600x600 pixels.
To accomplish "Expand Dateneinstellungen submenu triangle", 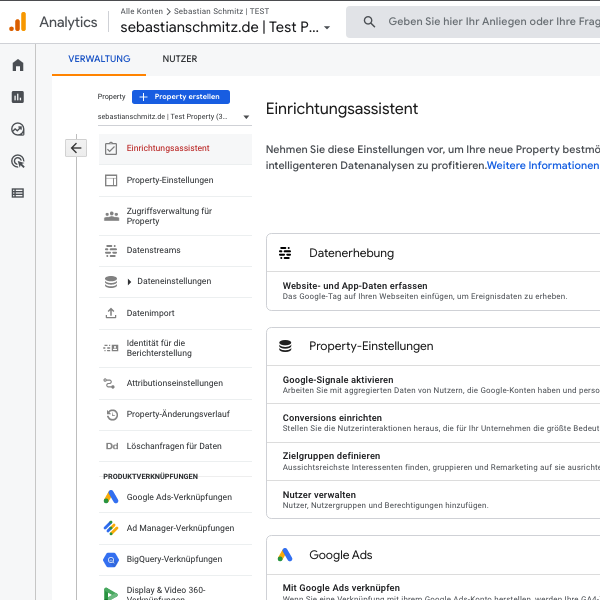I will tap(129, 282).
